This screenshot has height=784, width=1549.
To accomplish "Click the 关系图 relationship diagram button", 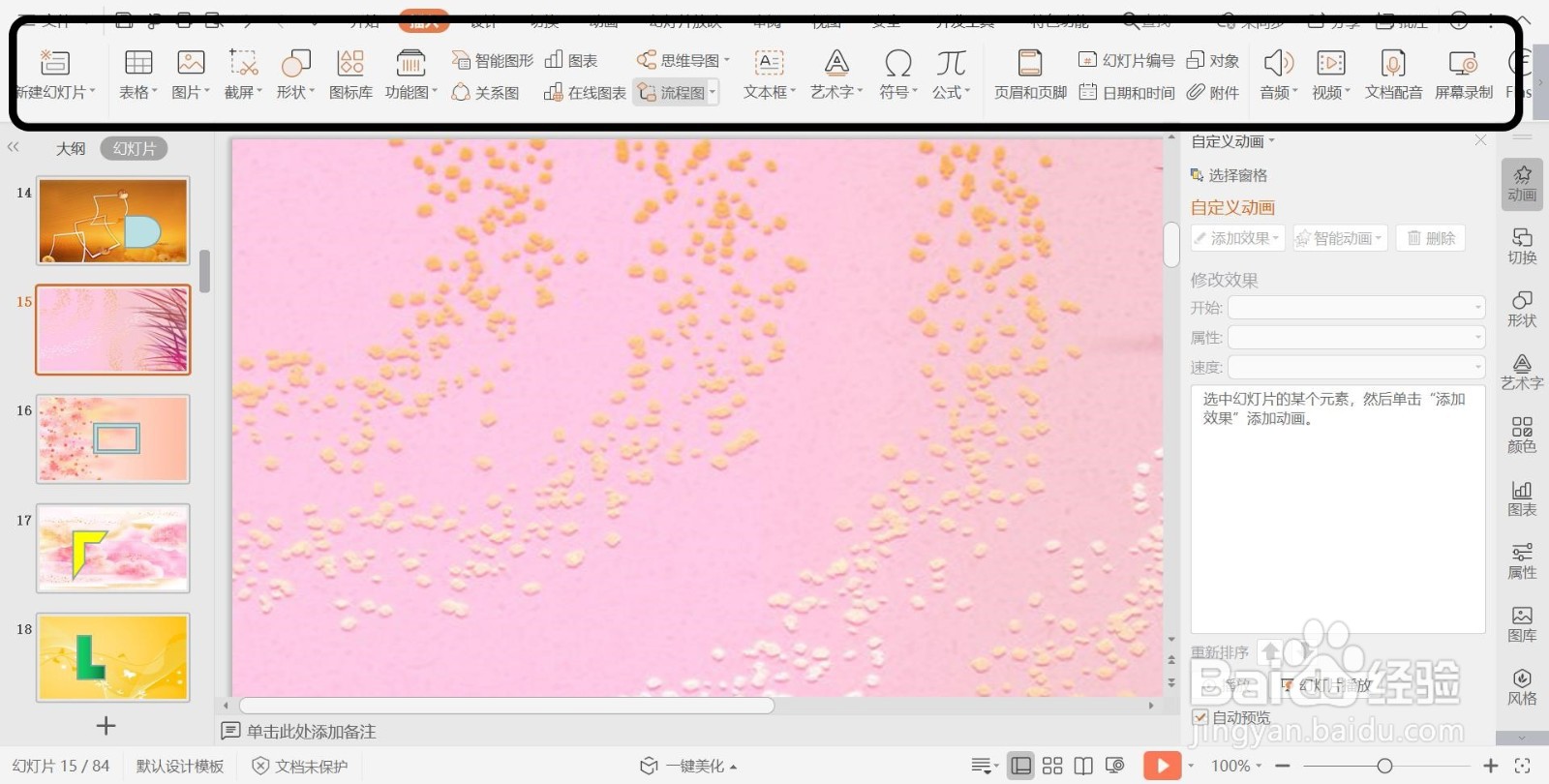I will tap(486, 92).
